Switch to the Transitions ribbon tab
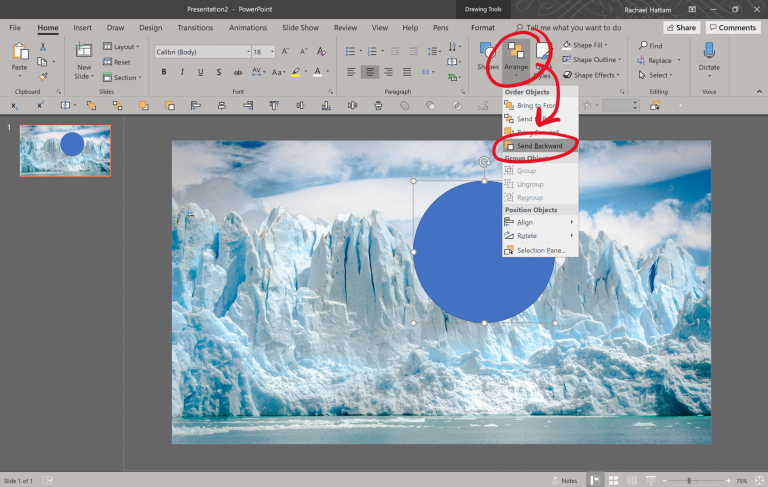Image resolution: width=768 pixels, height=487 pixels. (x=195, y=28)
